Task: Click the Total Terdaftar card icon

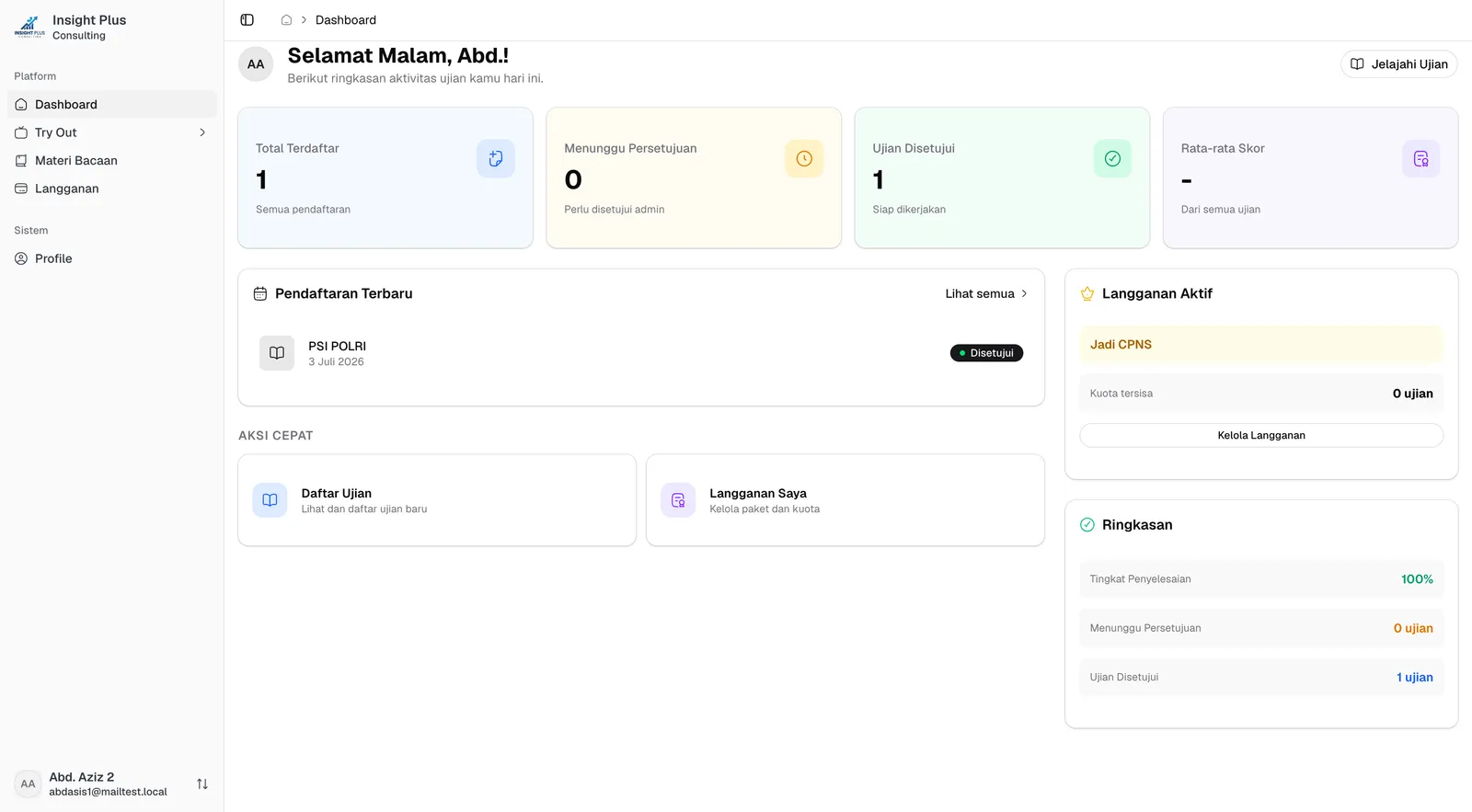Action: point(496,158)
